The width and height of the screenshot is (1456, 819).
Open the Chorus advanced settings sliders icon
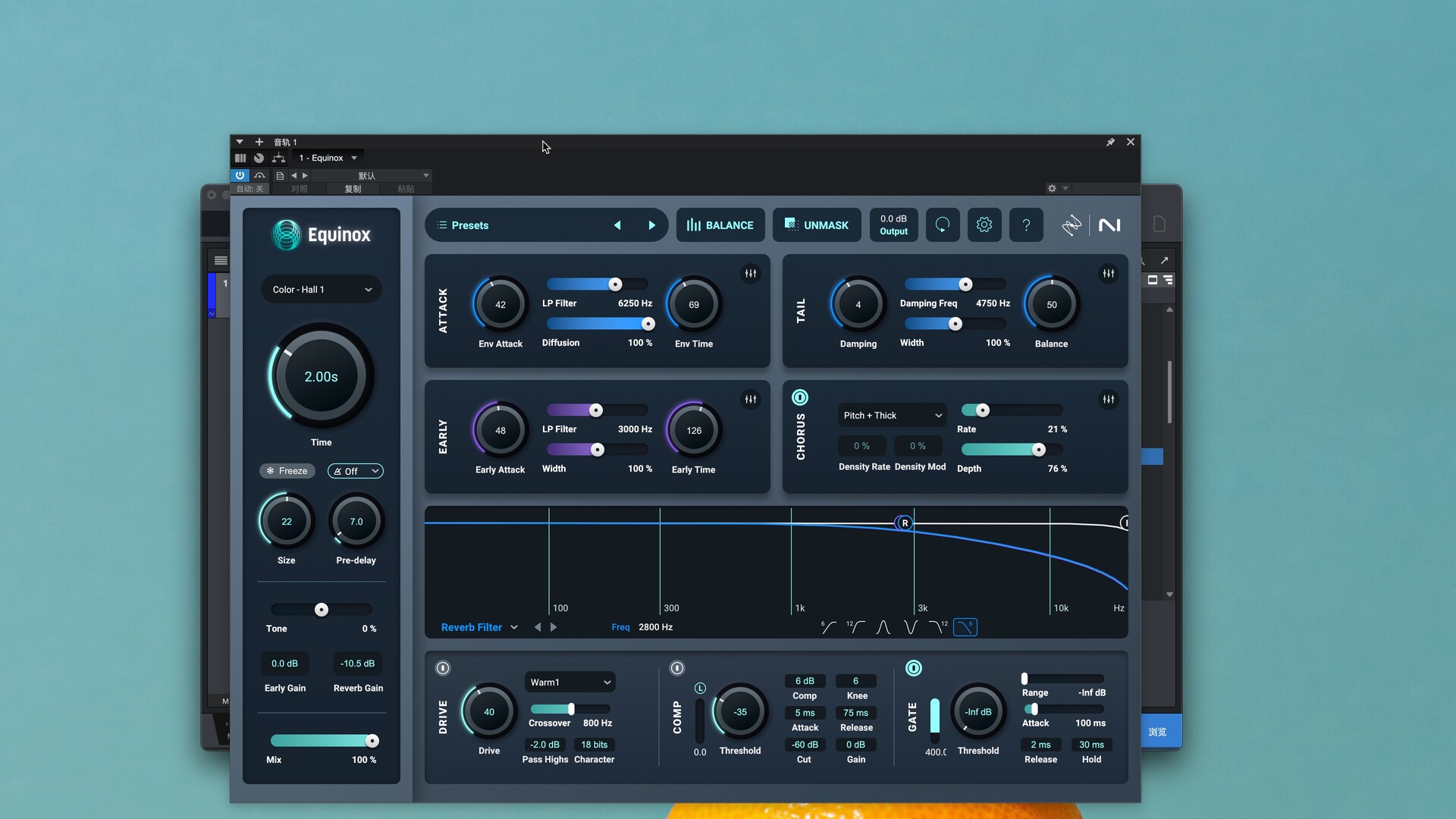tap(1109, 400)
